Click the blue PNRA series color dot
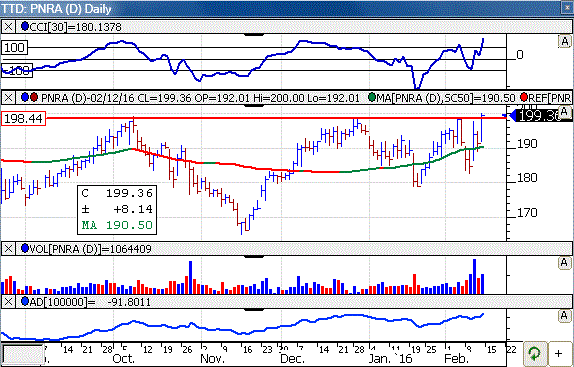 tap(25, 97)
